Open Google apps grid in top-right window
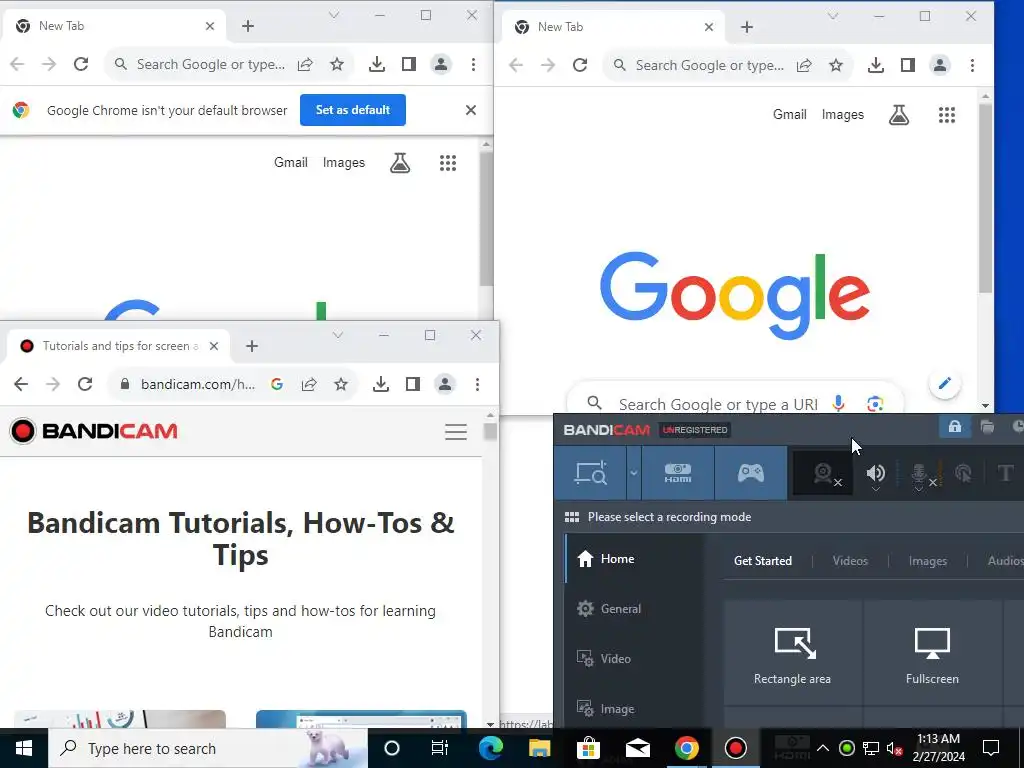1024x768 pixels. coord(947,115)
